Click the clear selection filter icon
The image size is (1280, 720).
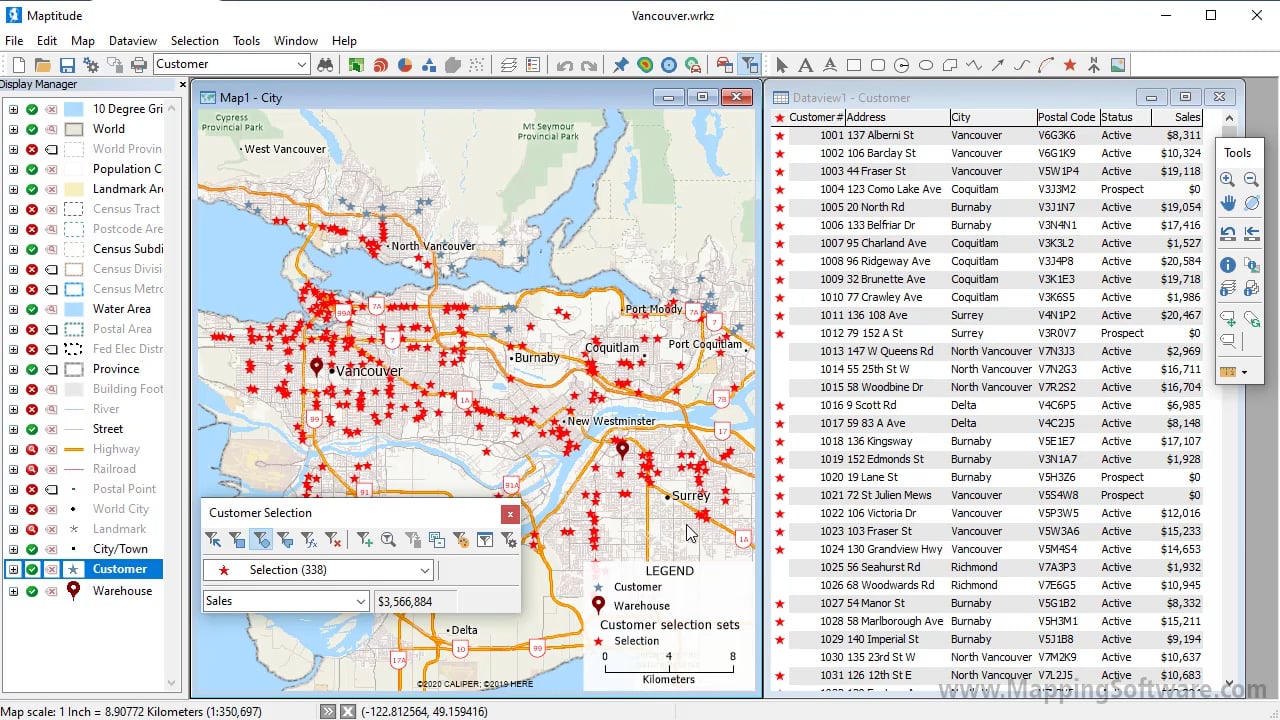pyautogui.click(x=334, y=540)
